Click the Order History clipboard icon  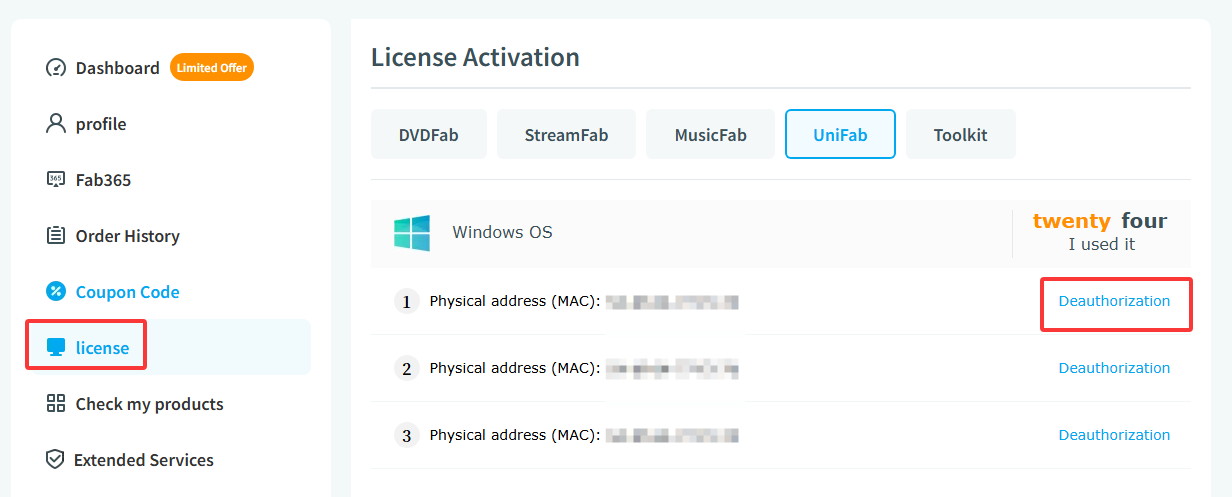pos(56,236)
